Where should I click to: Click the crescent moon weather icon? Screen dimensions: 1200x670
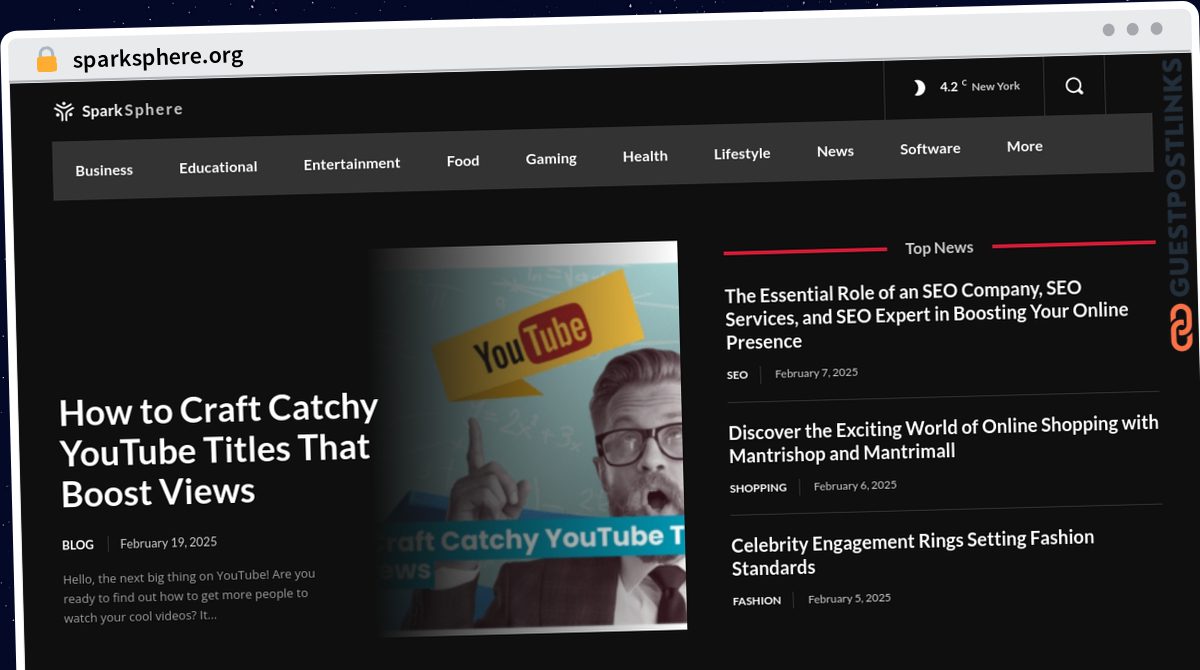[x=919, y=88]
